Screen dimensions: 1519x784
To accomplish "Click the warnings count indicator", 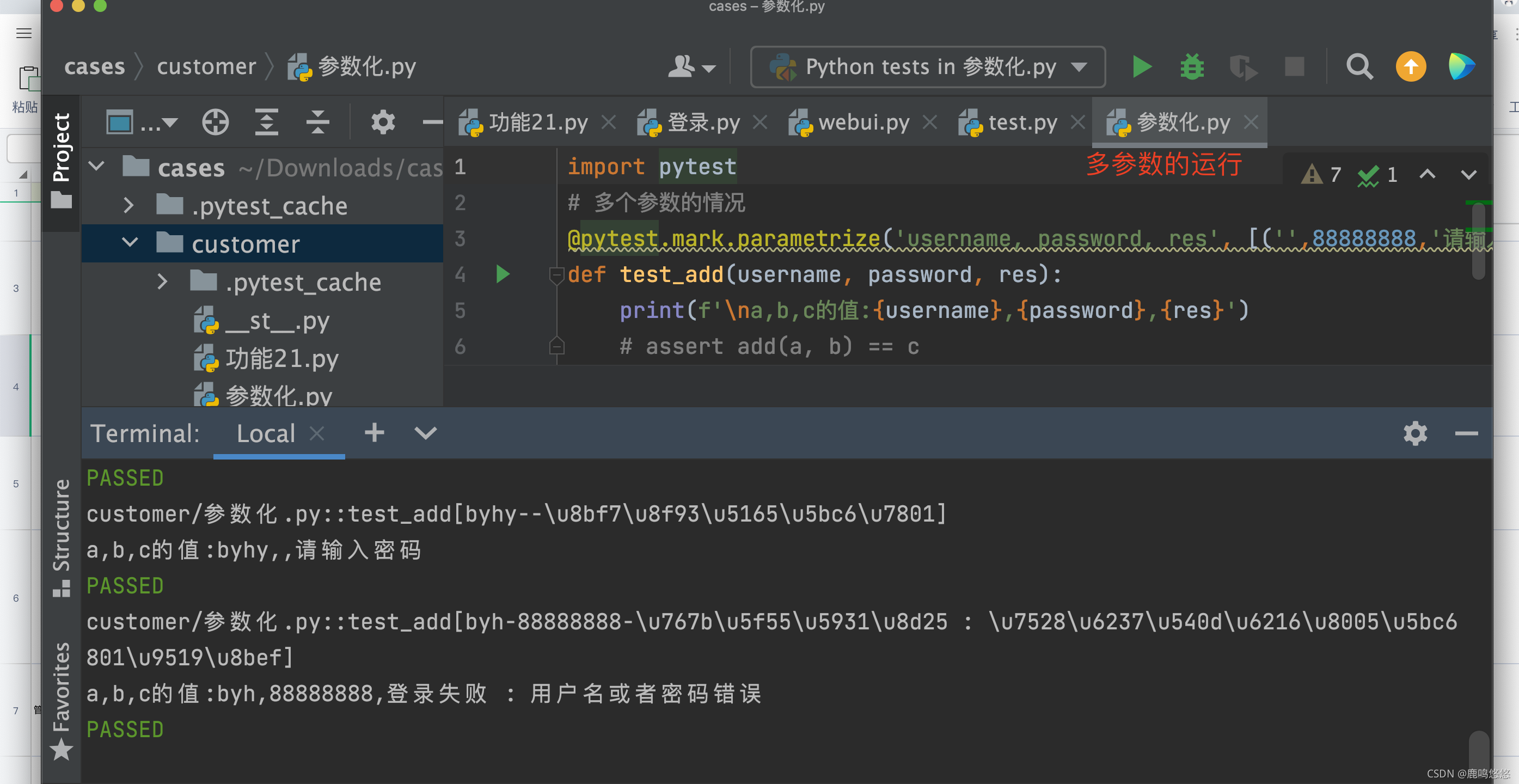I will coord(1321,174).
